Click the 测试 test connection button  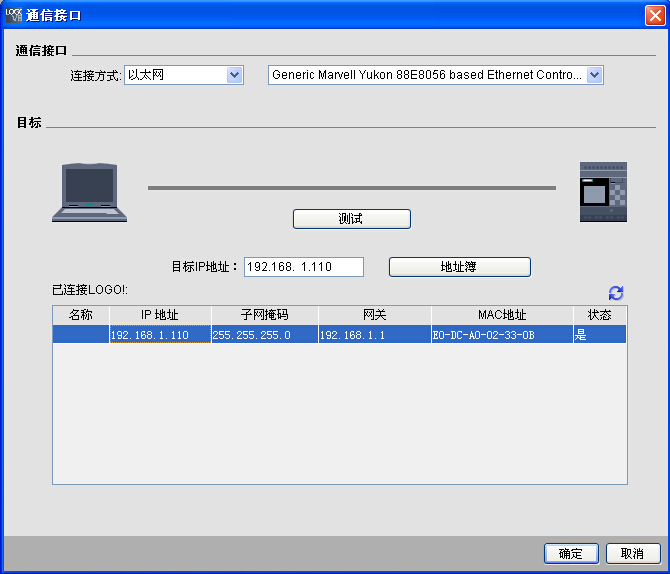[352, 219]
